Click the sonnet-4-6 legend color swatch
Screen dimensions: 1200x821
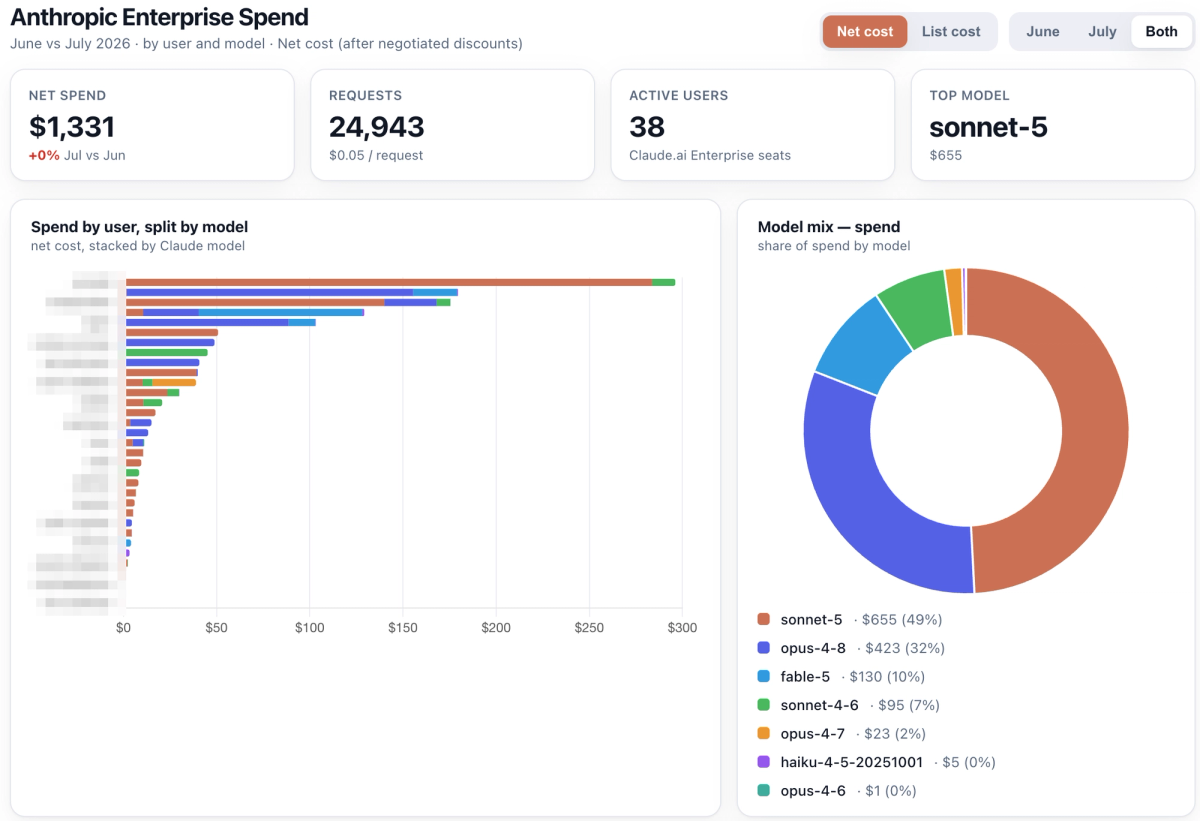pos(764,705)
